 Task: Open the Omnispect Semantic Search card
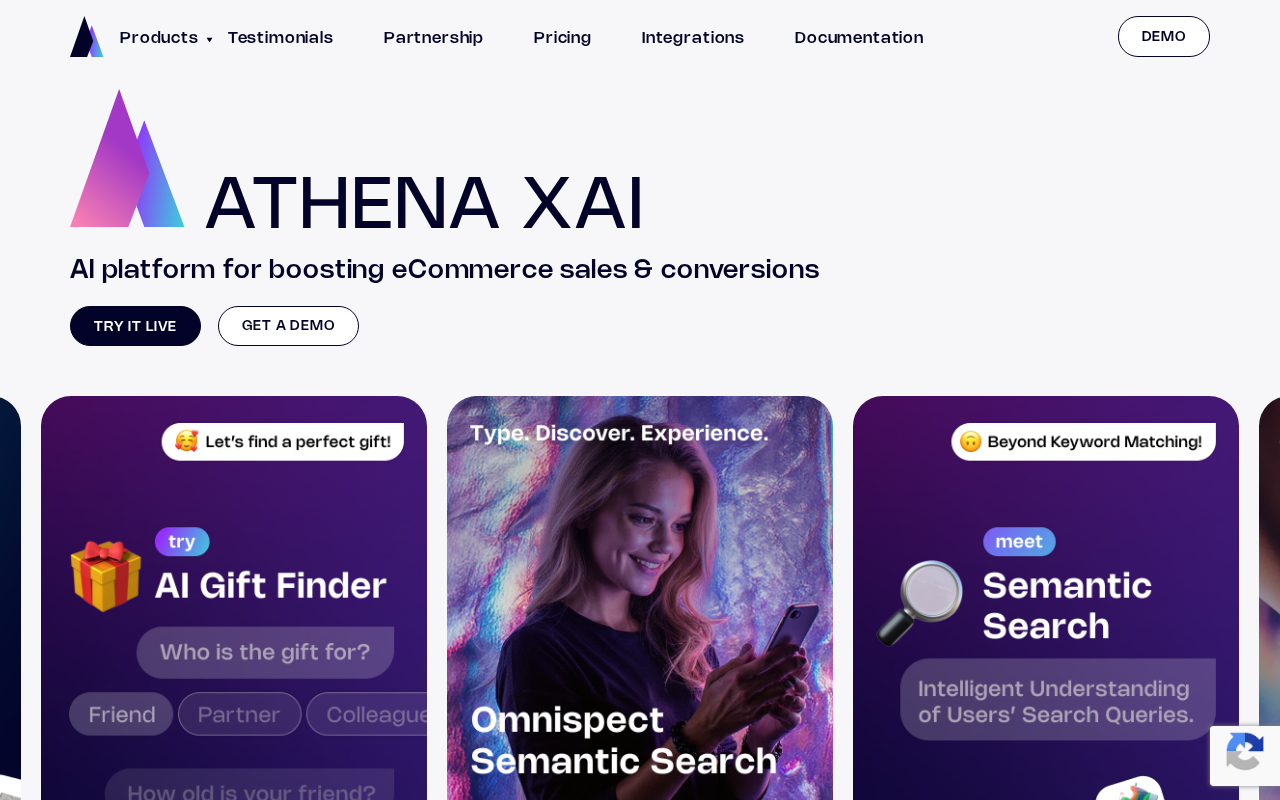click(x=640, y=598)
